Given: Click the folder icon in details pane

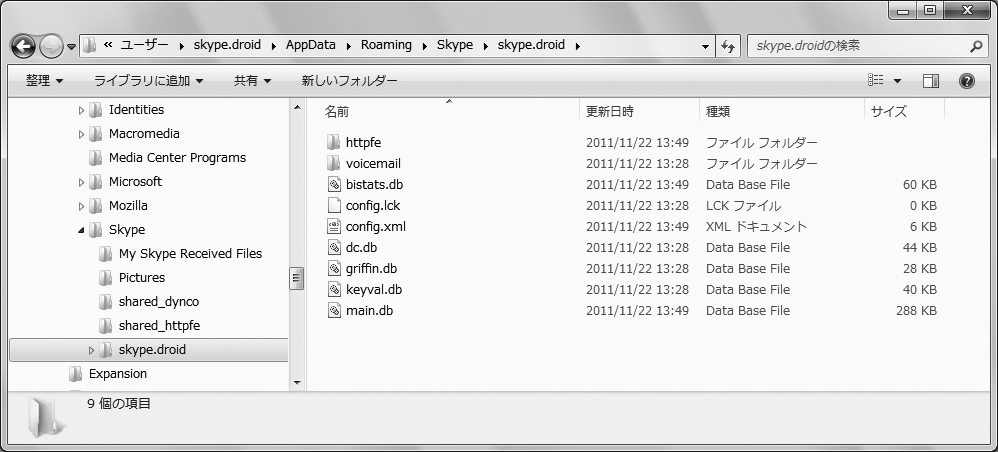Looking at the screenshot, I should [45, 416].
